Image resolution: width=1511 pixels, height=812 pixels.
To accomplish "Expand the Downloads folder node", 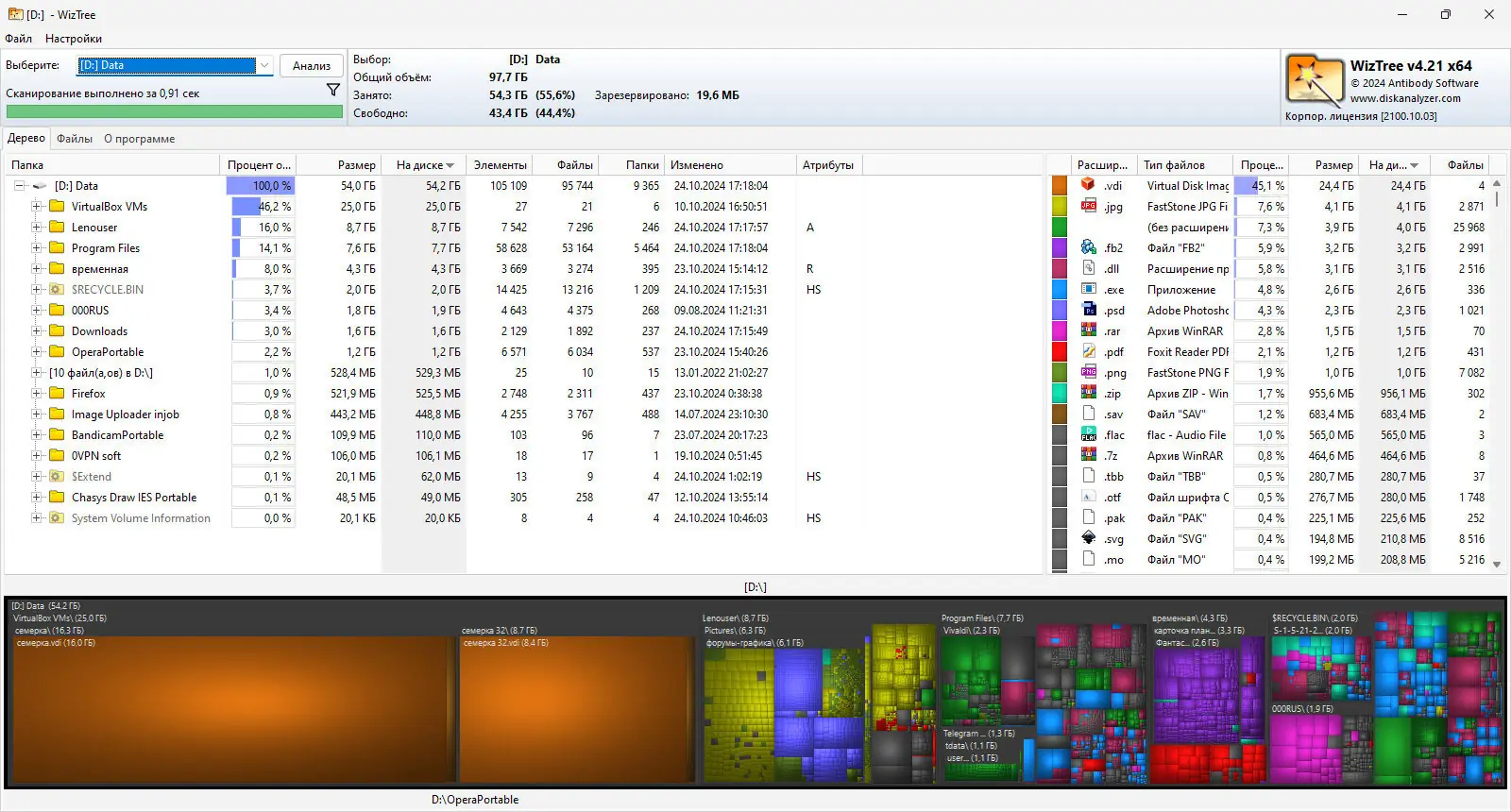I will [x=36, y=330].
